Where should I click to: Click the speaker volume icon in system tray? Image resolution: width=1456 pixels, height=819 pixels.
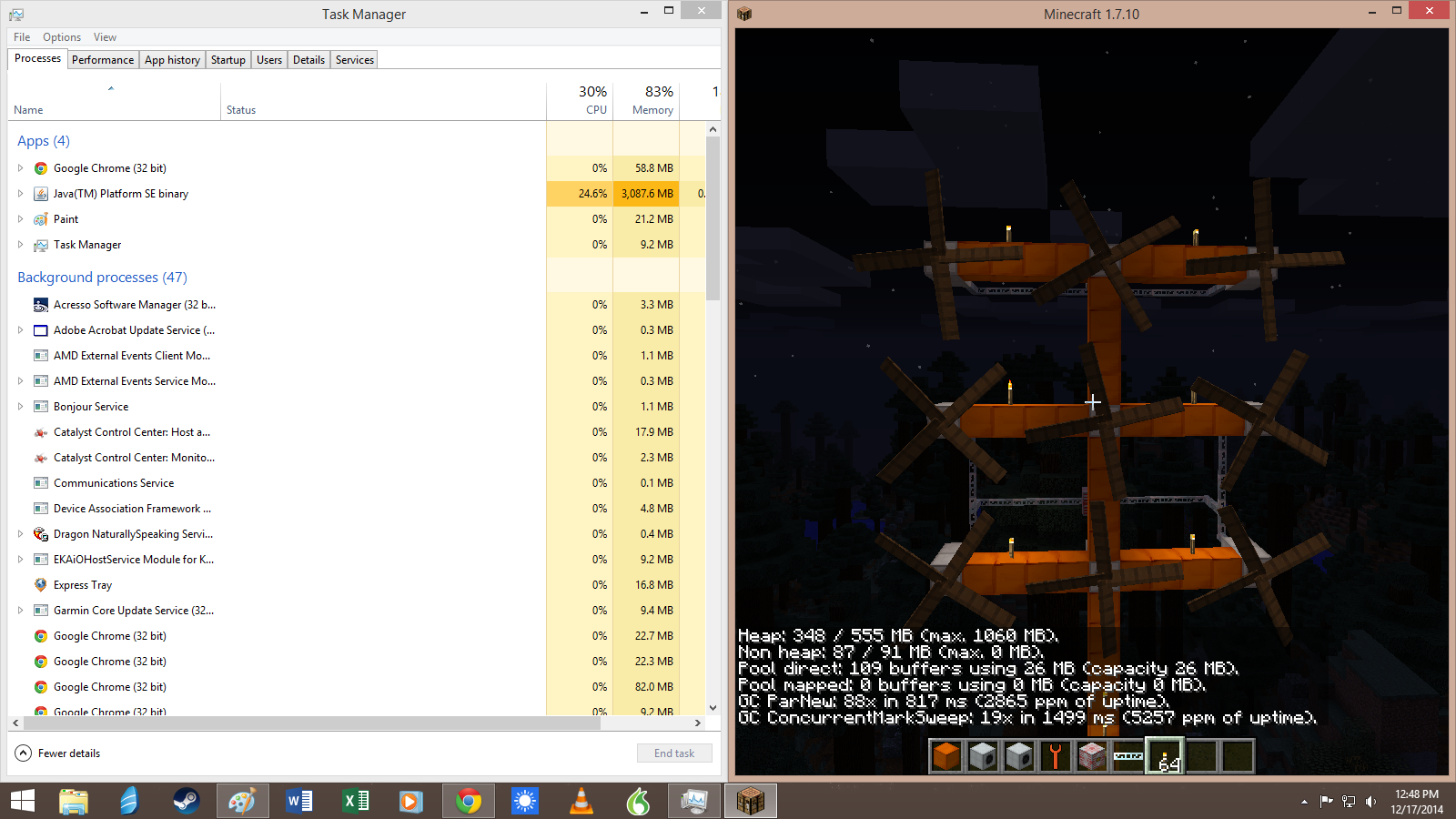click(1370, 802)
